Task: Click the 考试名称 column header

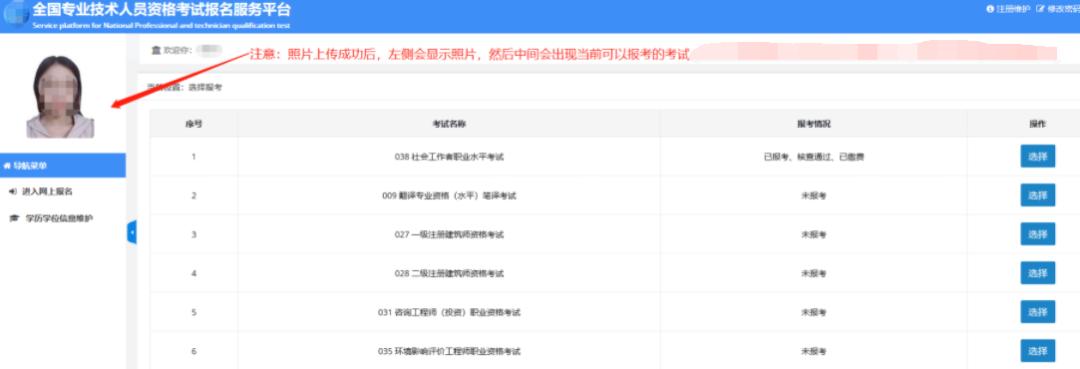Action: (449, 124)
